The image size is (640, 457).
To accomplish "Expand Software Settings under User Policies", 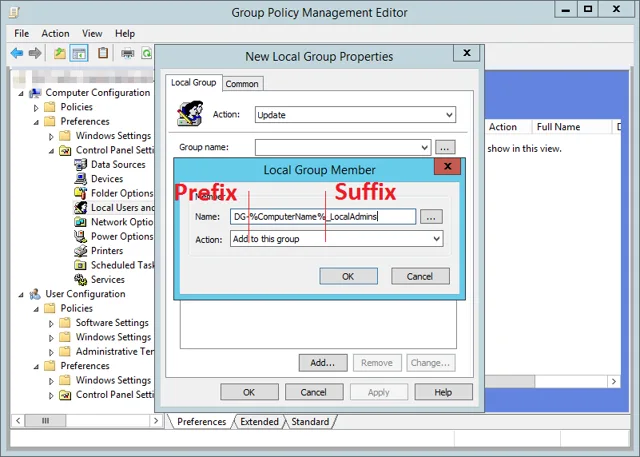I will pyautogui.click(x=51, y=324).
